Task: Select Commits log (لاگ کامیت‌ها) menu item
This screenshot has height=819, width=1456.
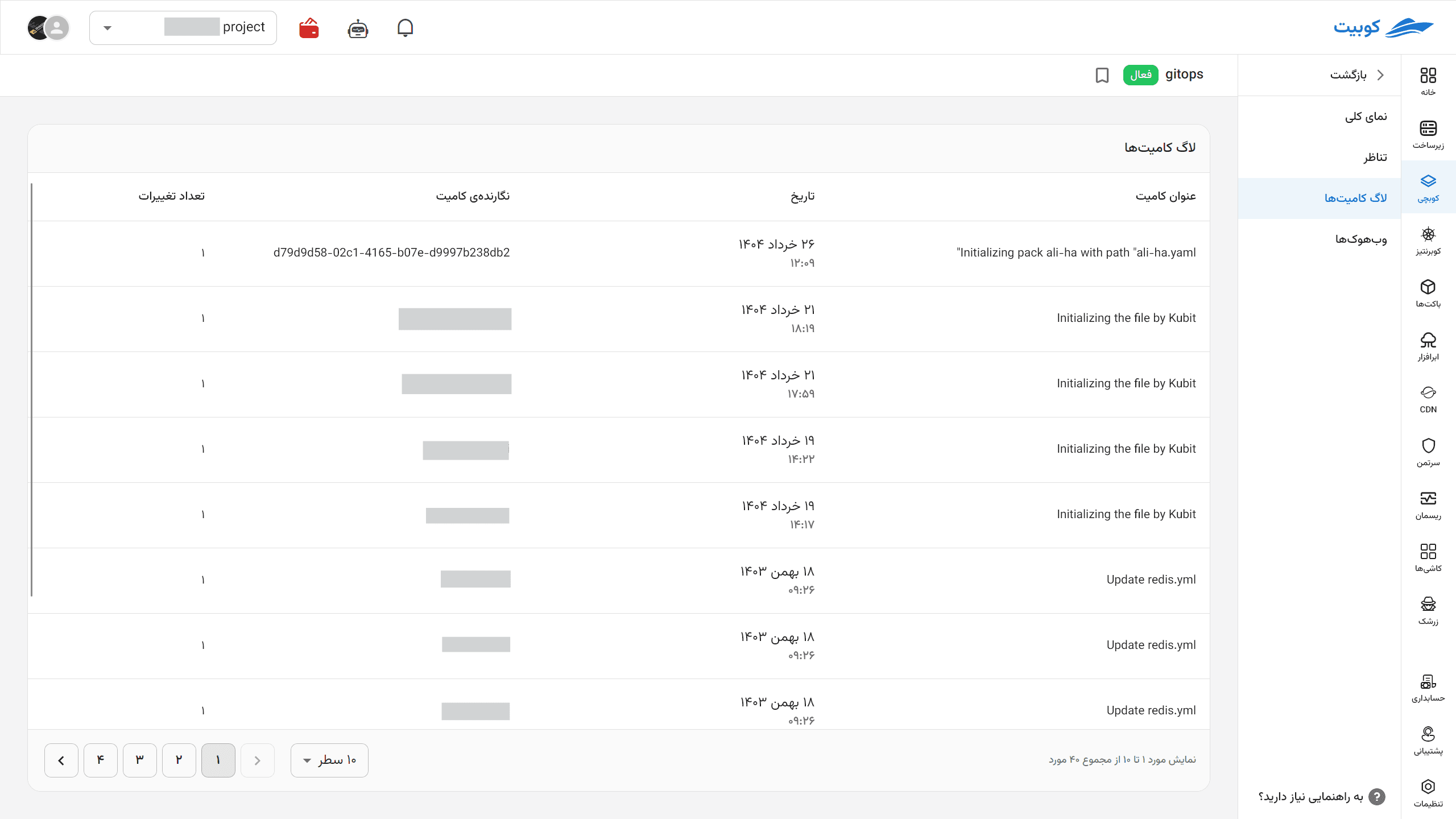Action: tap(1319, 198)
